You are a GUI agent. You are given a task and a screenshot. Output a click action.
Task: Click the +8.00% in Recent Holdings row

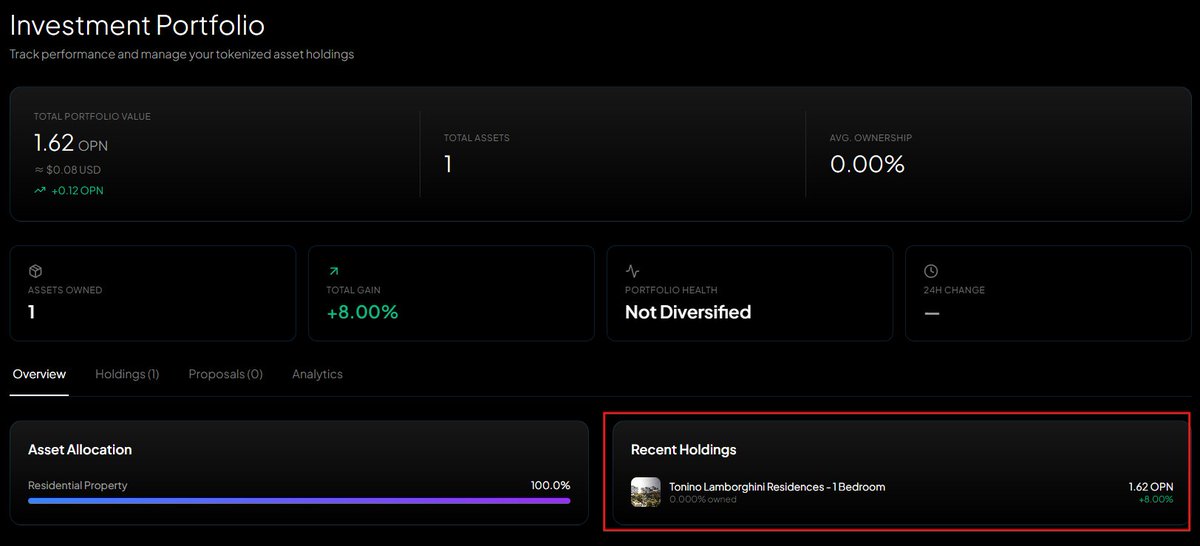(x=1155, y=499)
